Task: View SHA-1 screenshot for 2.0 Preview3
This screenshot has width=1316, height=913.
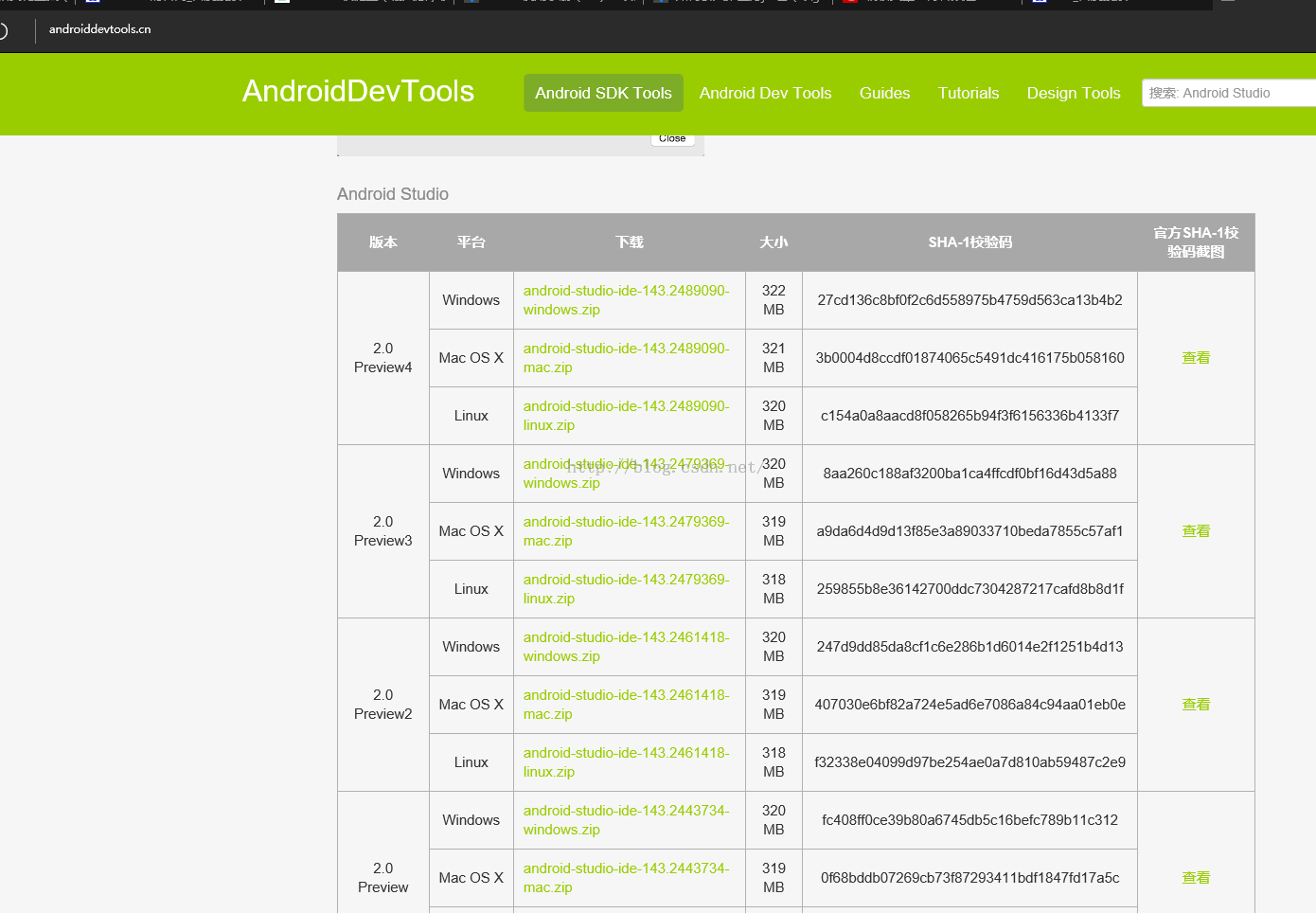Action: [1196, 531]
